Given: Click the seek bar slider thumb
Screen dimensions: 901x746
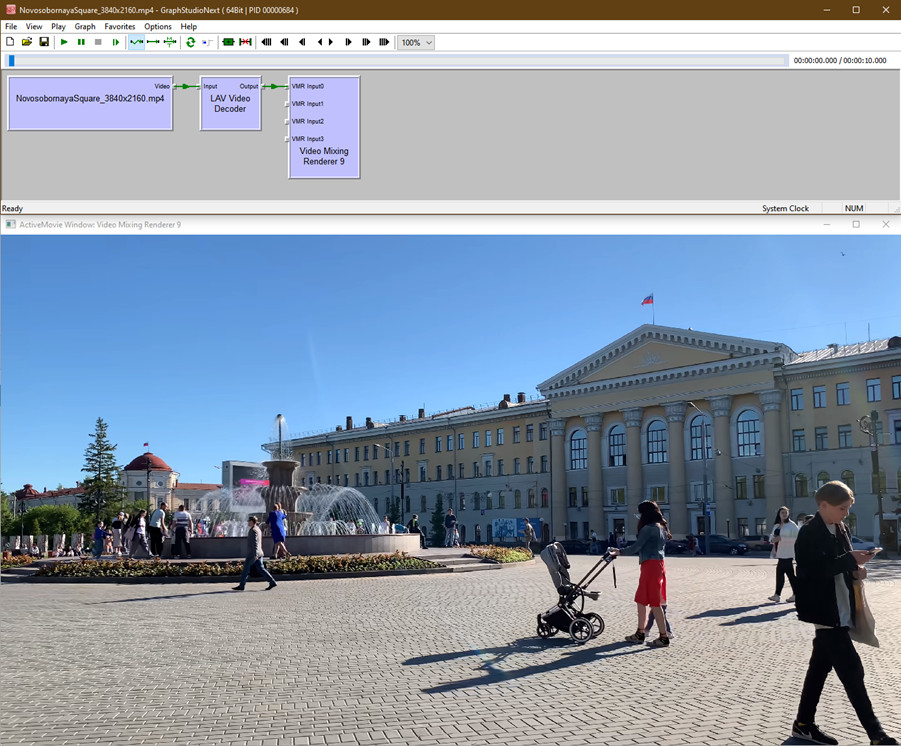Looking at the screenshot, I should point(12,61).
